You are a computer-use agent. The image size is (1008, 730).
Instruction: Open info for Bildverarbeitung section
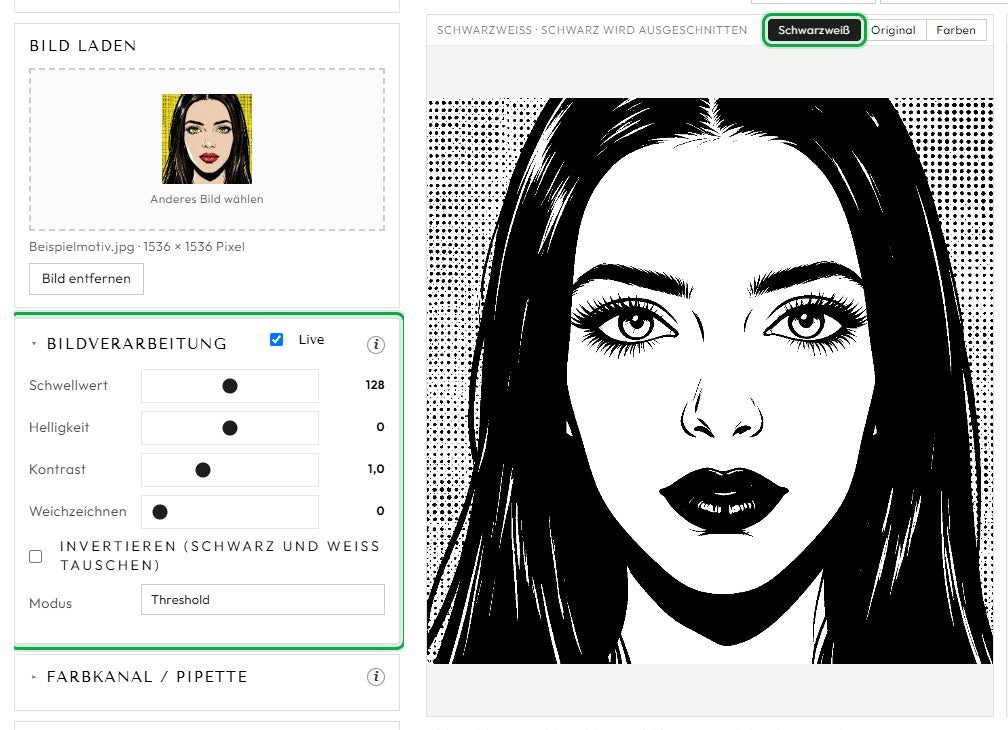pos(376,344)
